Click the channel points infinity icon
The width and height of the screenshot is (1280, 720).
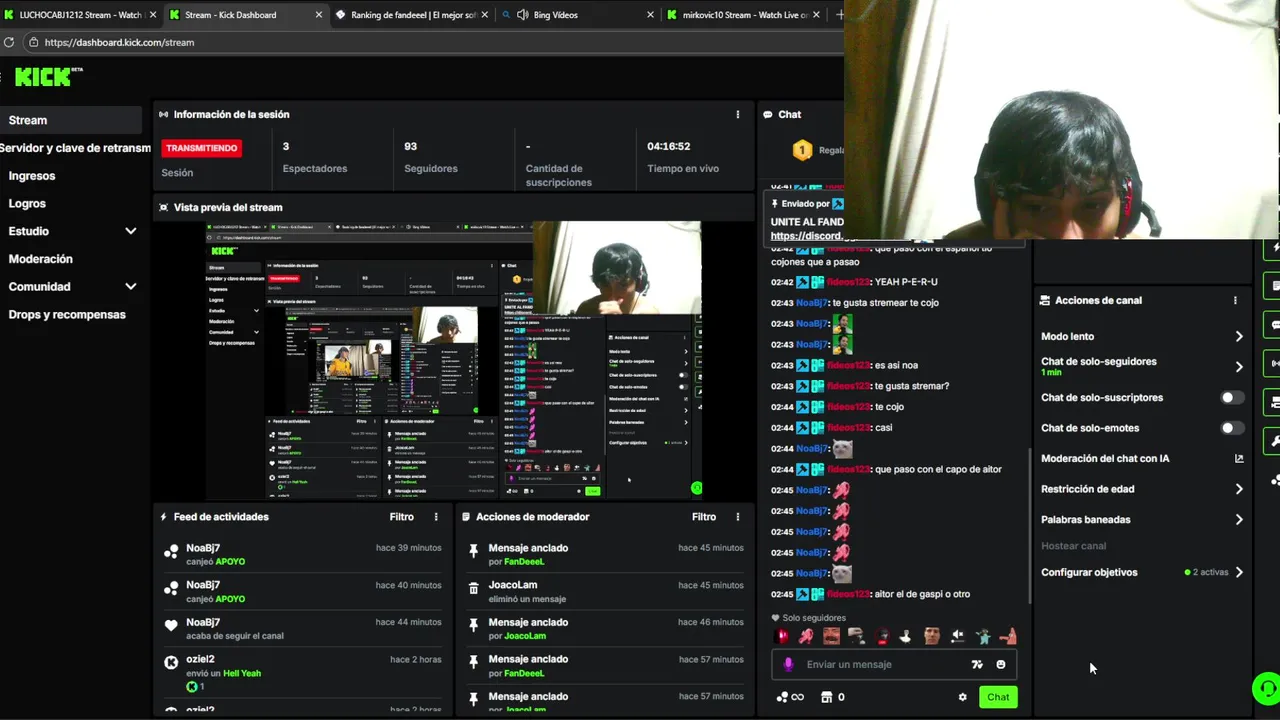[790, 697]
